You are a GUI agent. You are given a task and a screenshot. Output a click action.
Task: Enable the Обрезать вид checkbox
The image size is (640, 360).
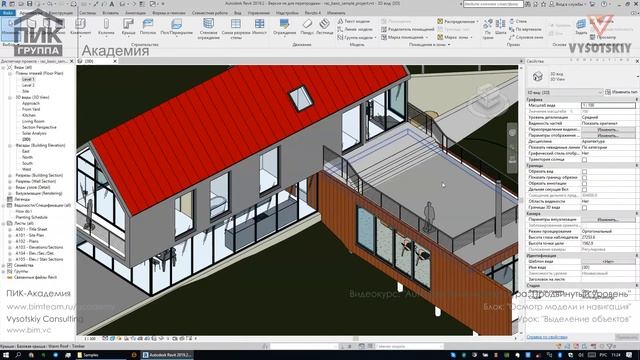584,171
